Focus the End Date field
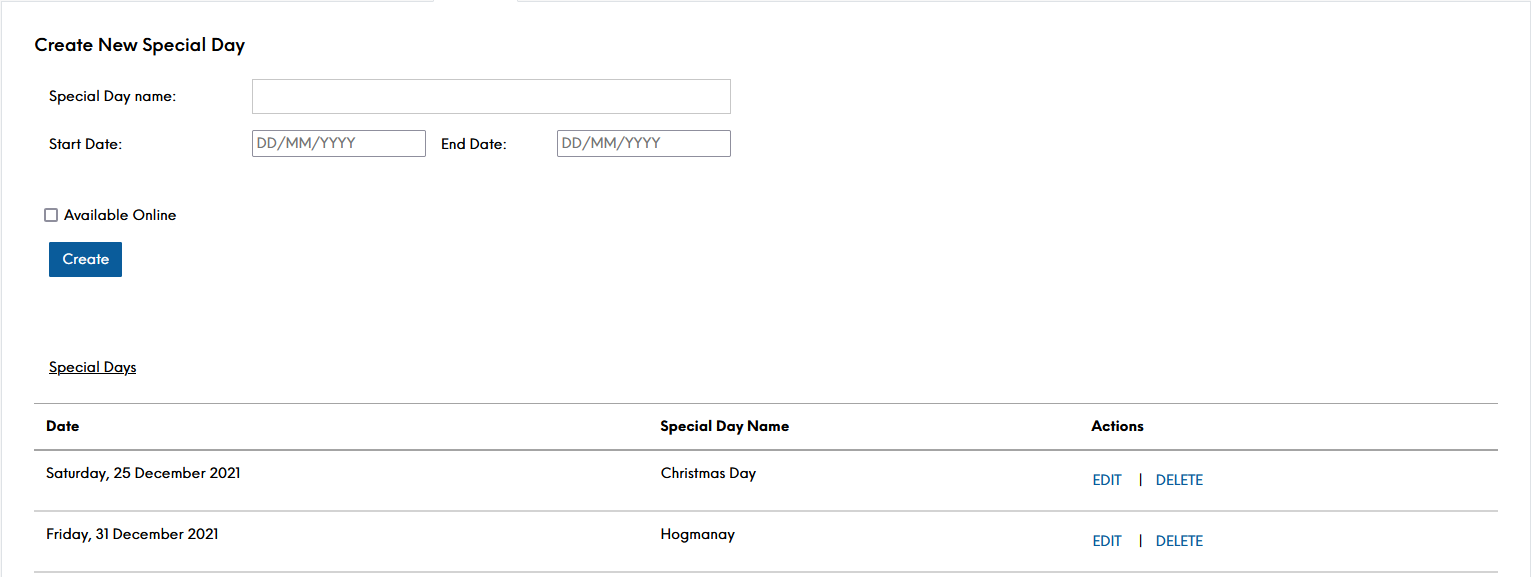This screenshot has width=1531, height=577. (644, 143)
